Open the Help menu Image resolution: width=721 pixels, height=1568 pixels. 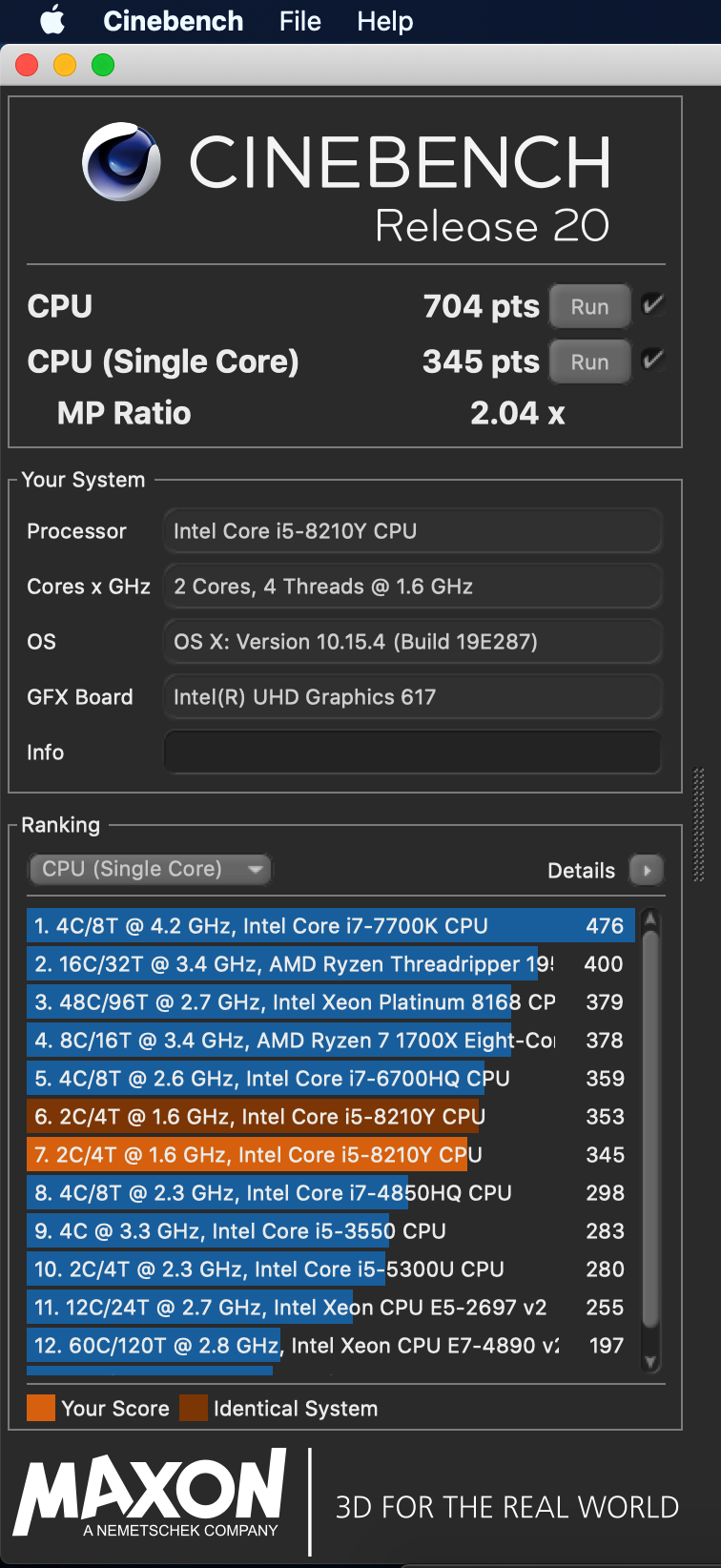point(384,21)
